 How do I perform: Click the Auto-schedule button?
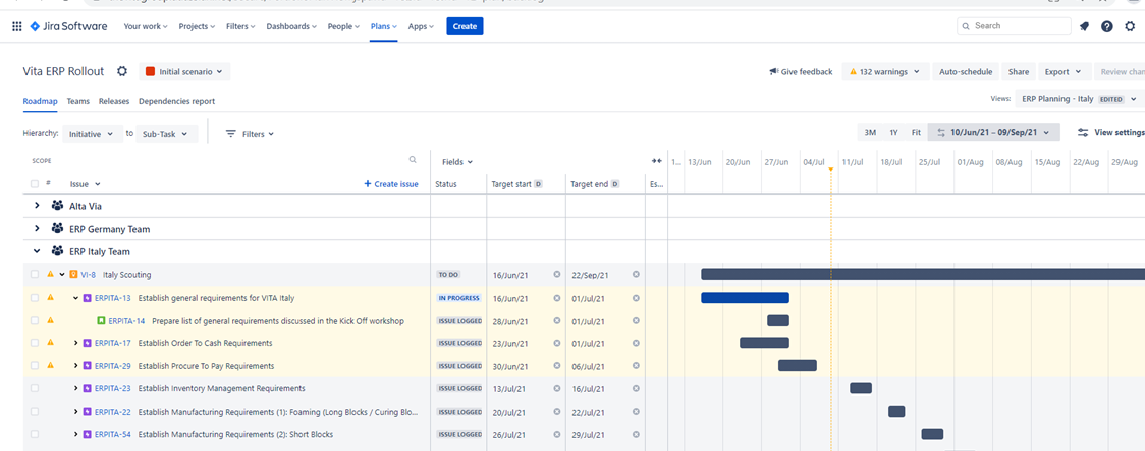[x=965, y=72]
